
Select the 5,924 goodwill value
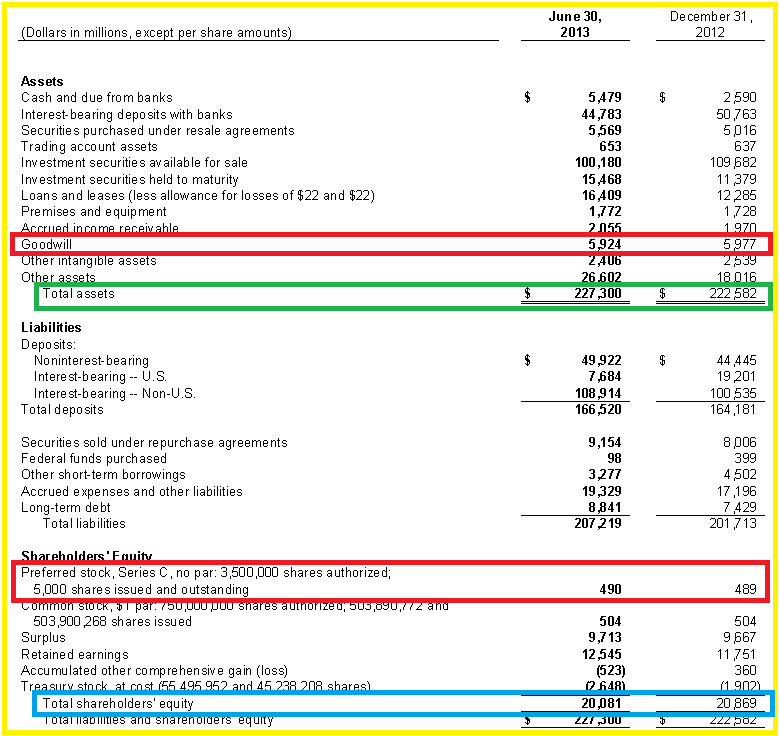[604, 244]
